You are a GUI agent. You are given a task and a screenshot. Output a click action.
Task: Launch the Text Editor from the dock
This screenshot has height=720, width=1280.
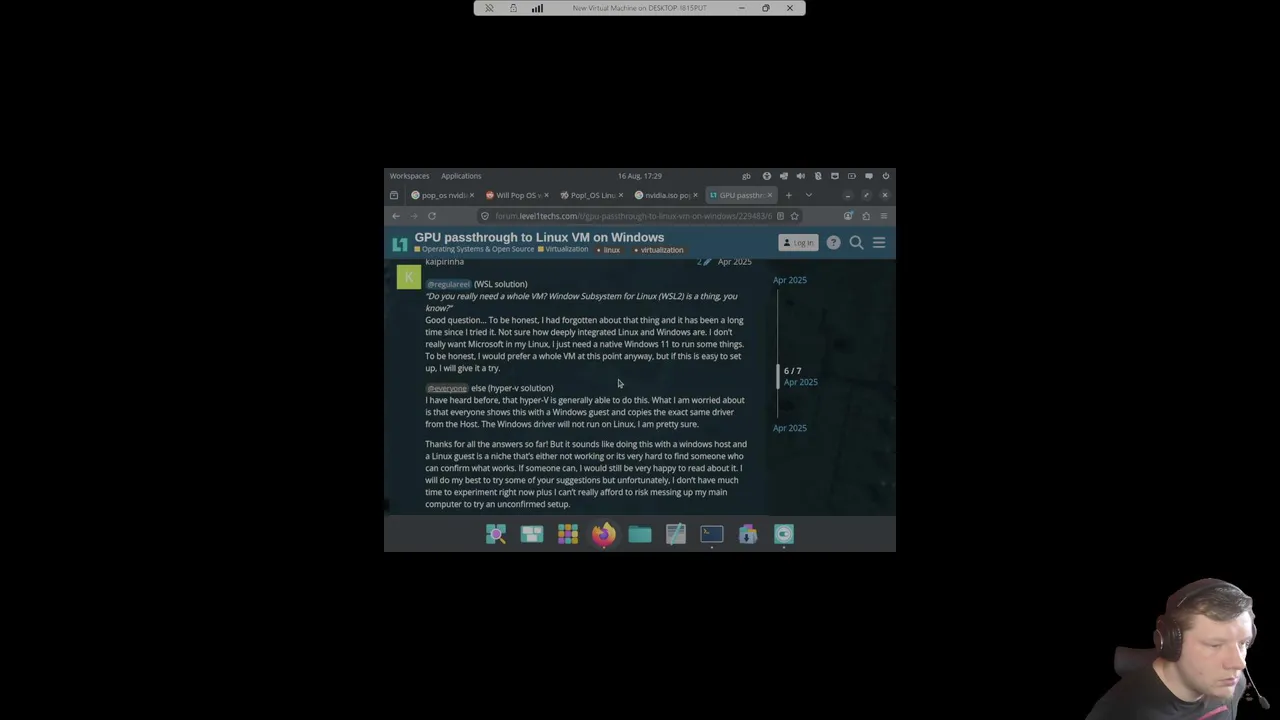676,535
